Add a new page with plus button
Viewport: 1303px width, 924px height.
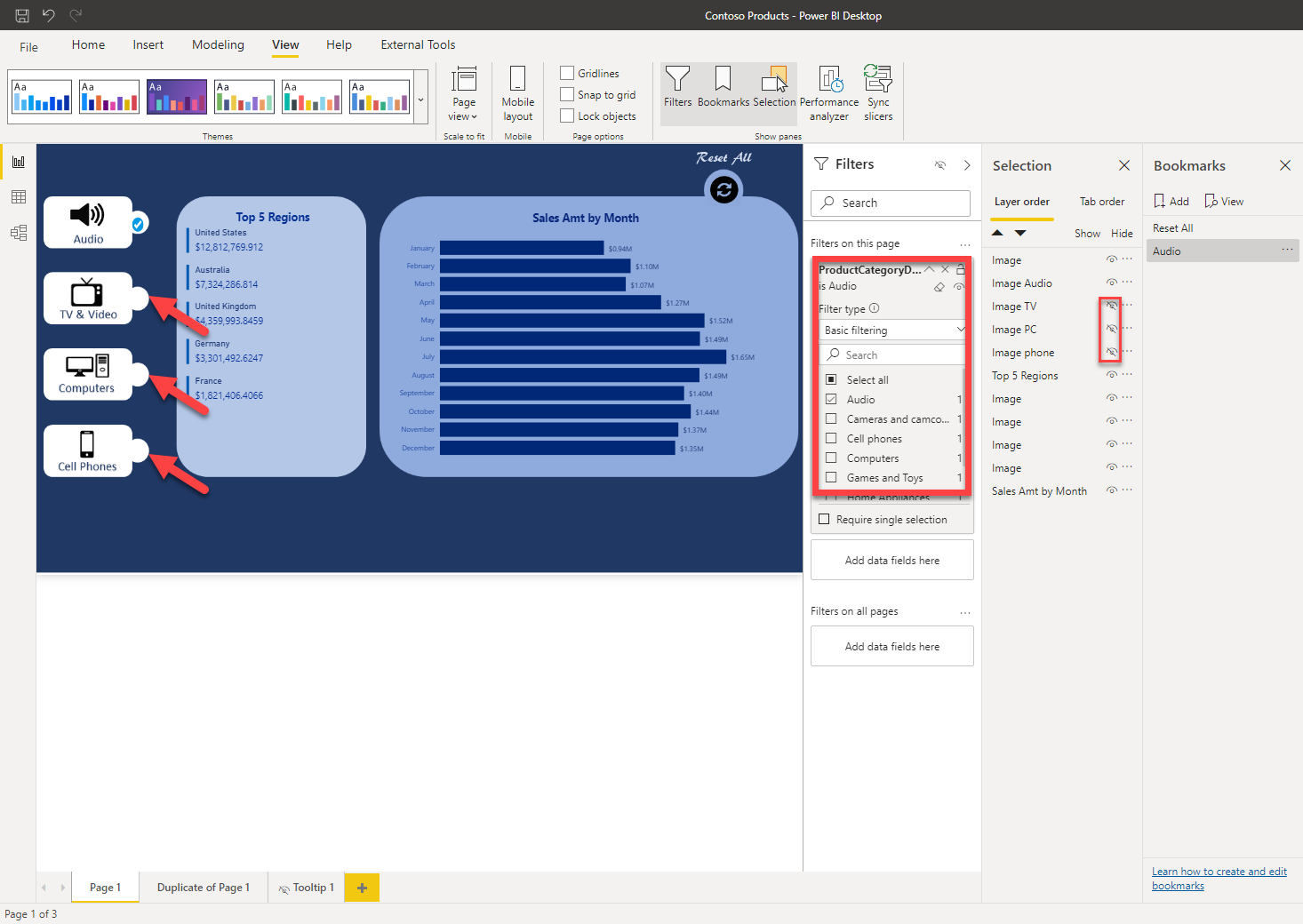pos(362,888)
